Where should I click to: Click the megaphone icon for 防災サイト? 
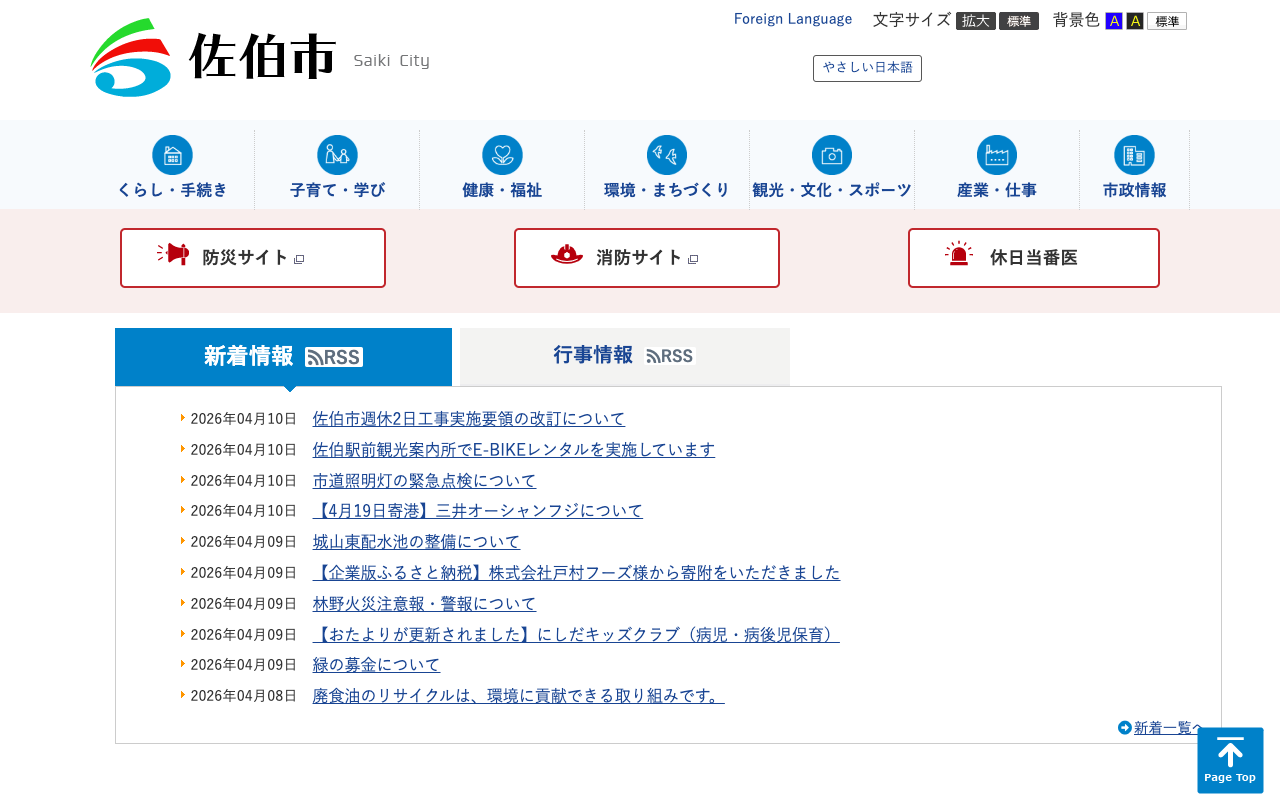[173, 254]
